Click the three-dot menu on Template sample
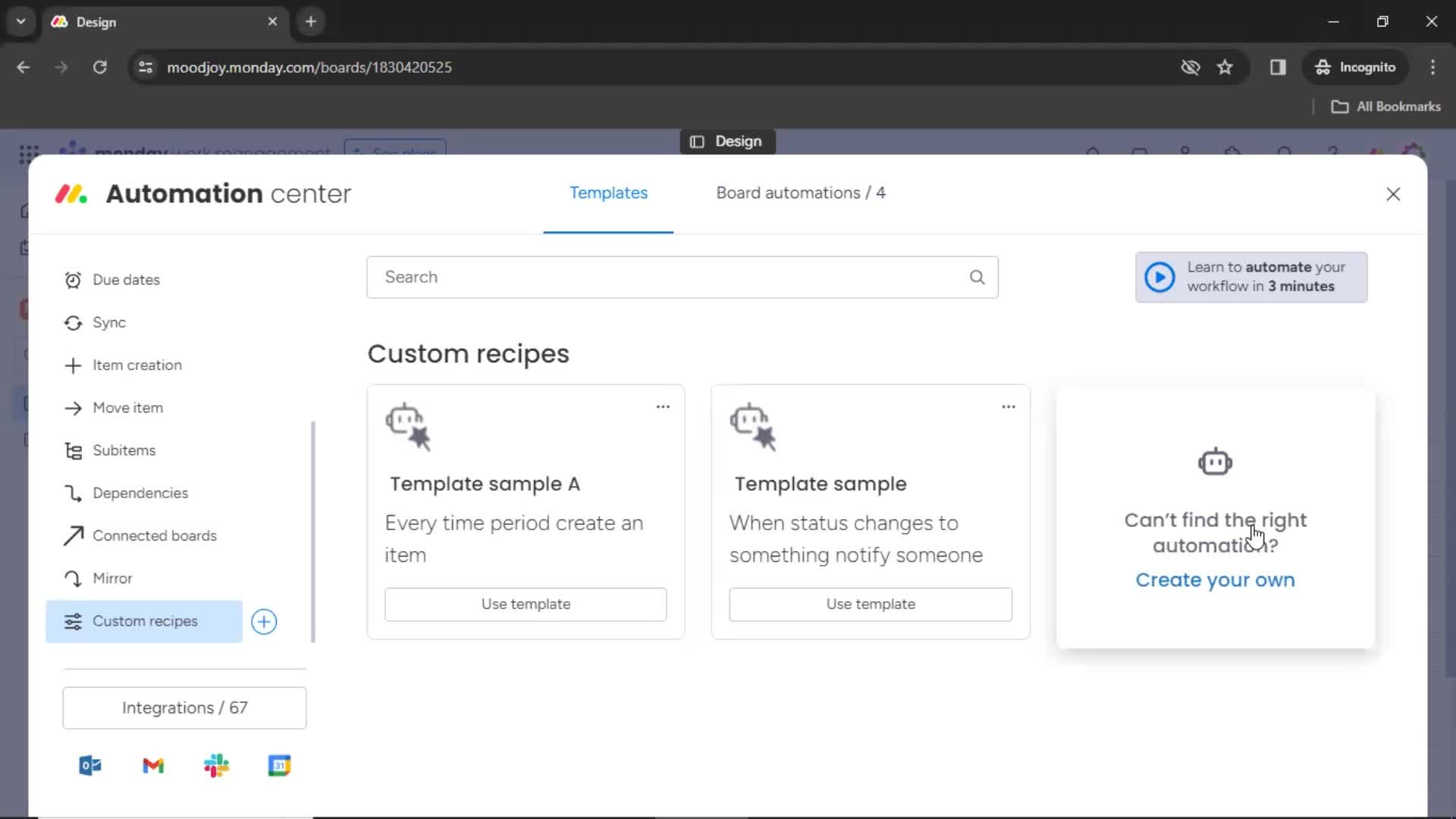 coord(1007,406)
